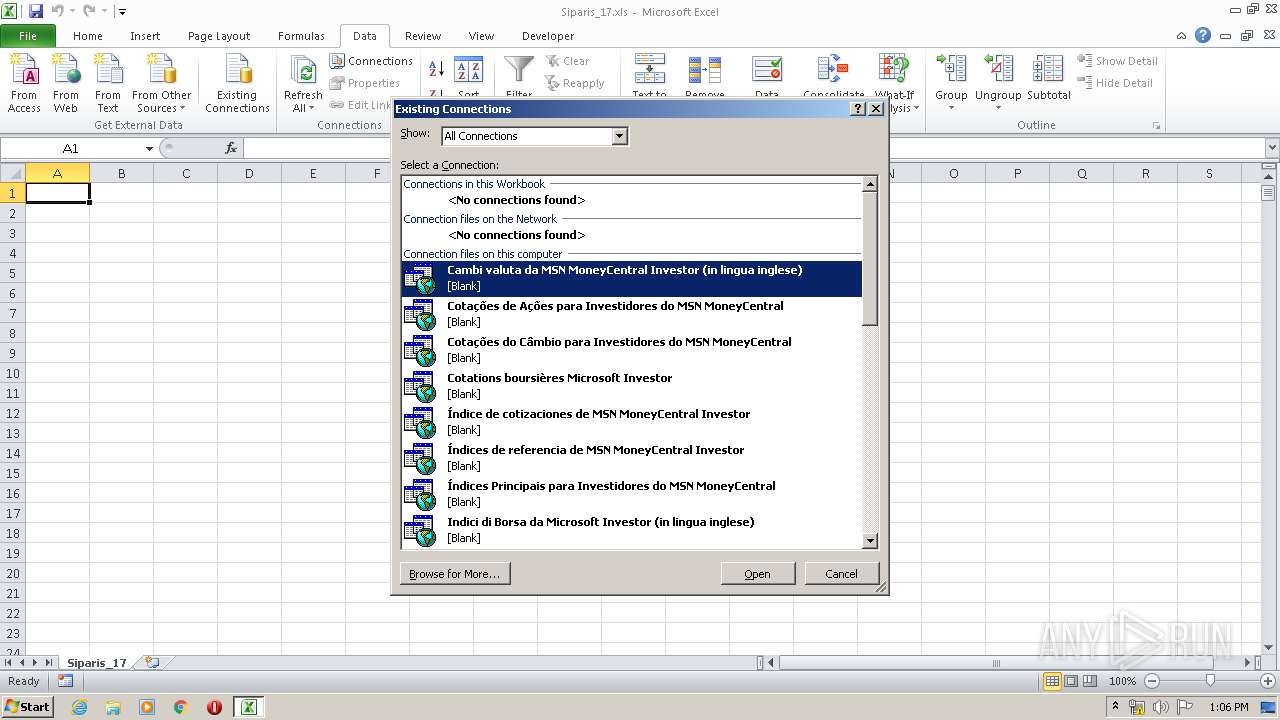This screenshot has width=1280, height=720.
Task: Click the From Text icon
Action: click(108, 84)
